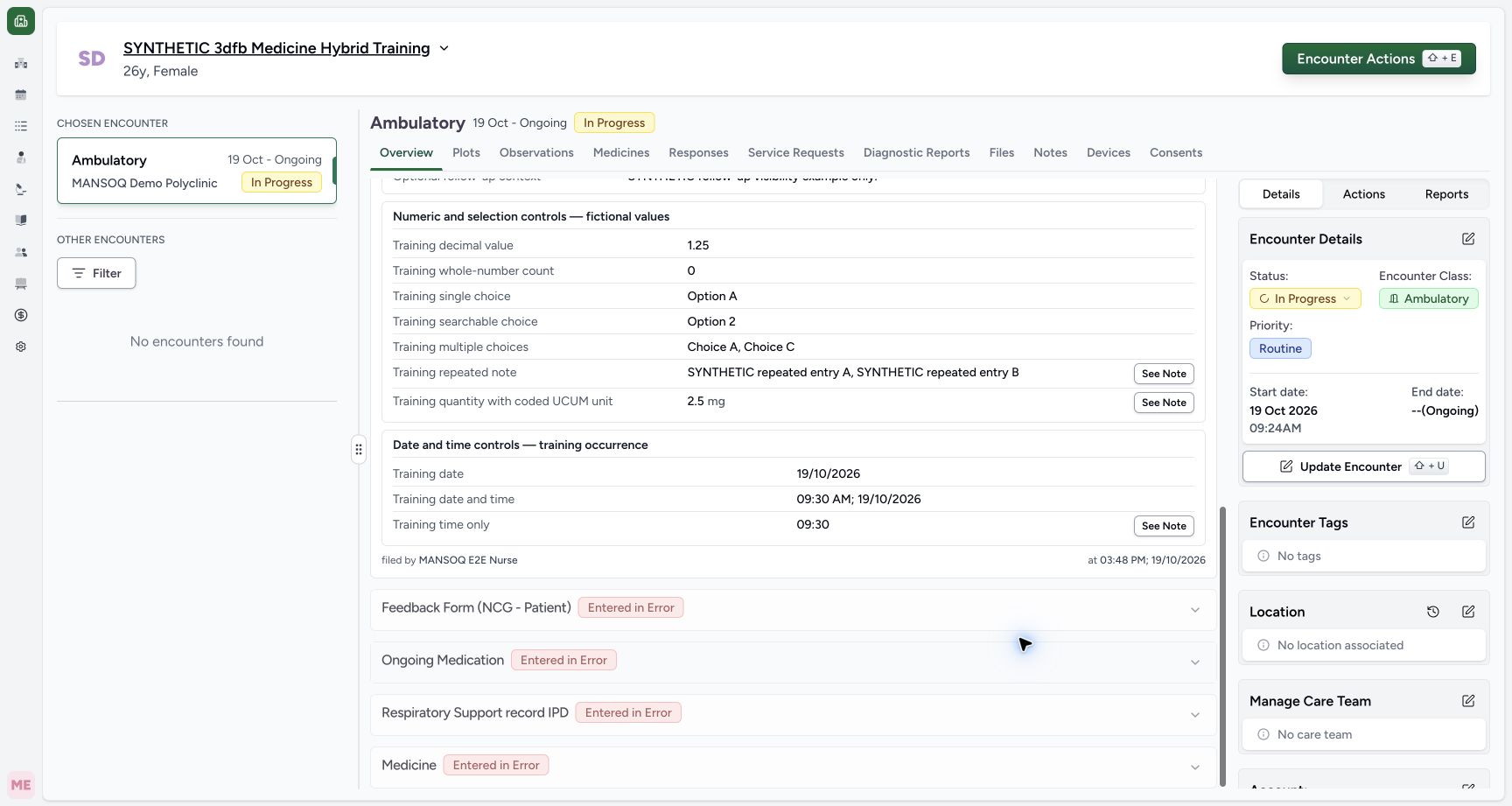This screenshot has height=806, width=1512.
Task: See Note for Training repeated note
Action: (1164, 374)
